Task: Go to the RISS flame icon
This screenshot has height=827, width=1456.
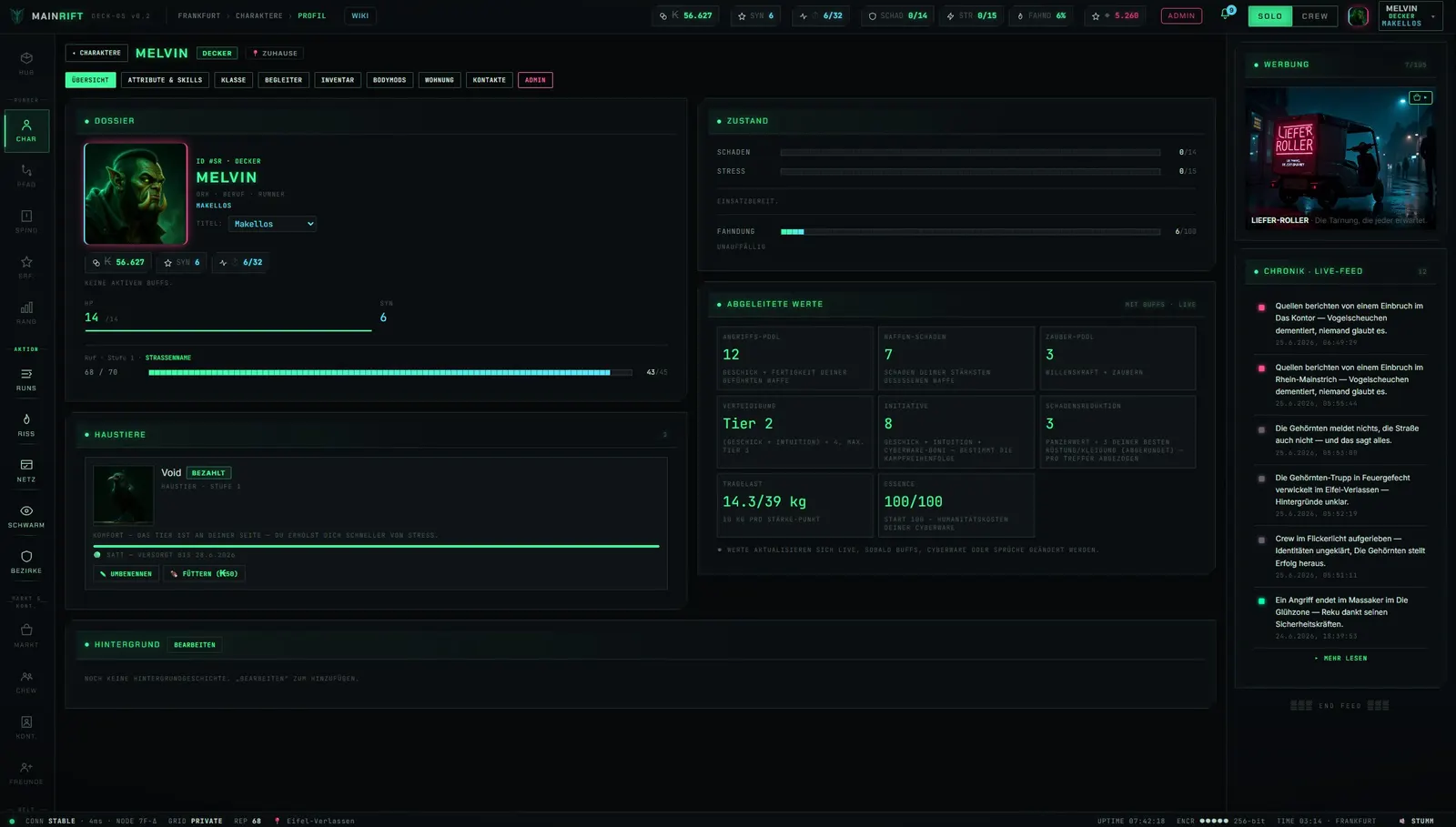Action: (26, 425)
